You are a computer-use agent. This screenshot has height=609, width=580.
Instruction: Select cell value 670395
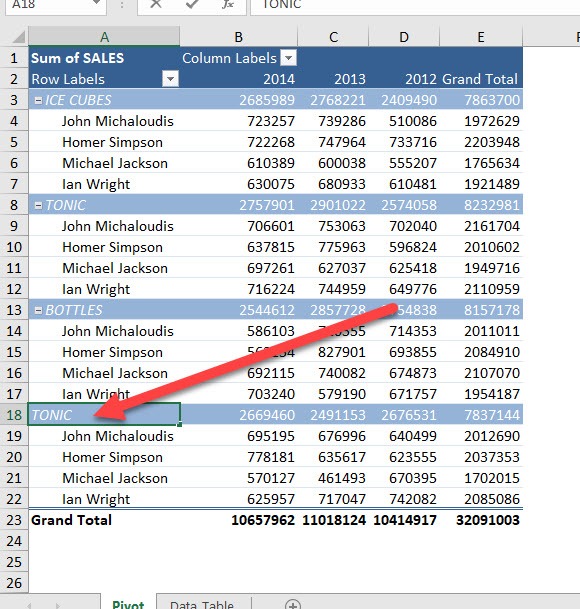click(404, 478)
